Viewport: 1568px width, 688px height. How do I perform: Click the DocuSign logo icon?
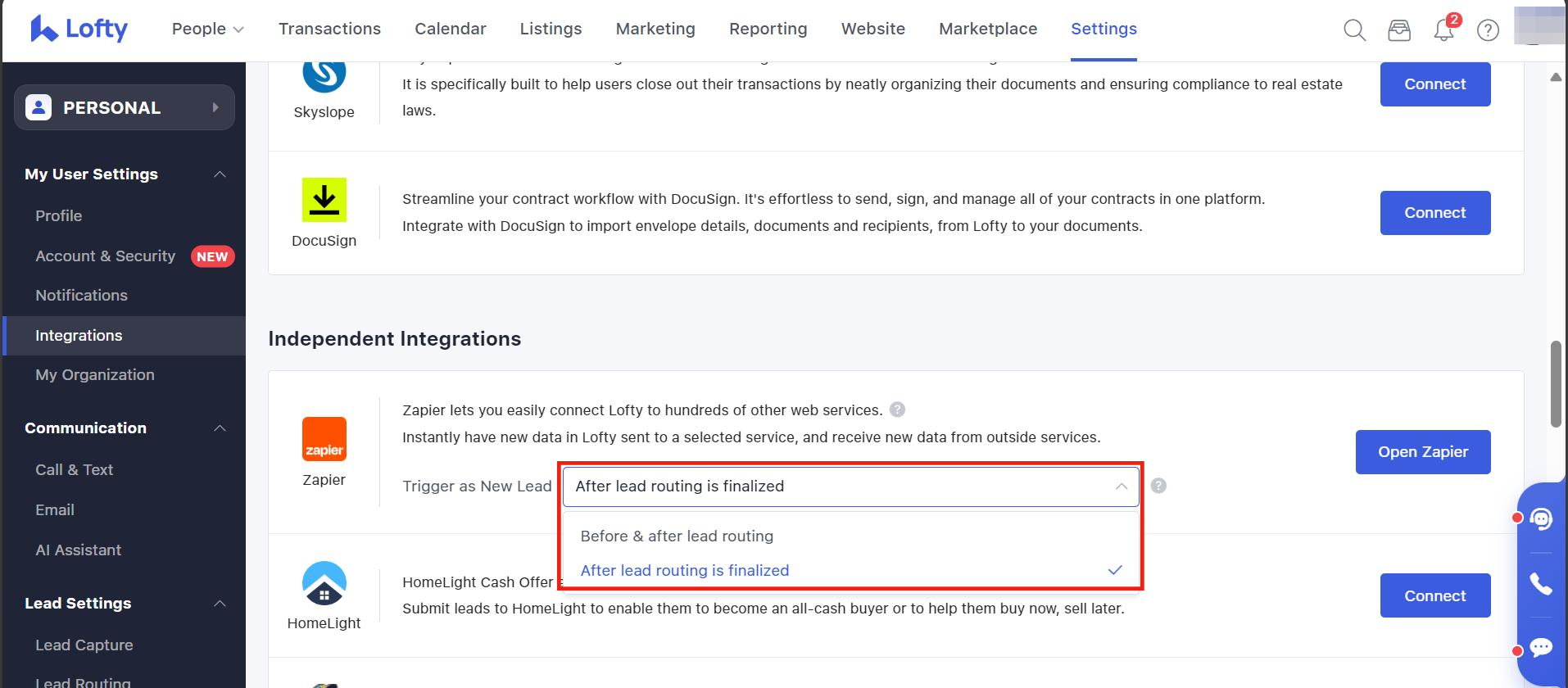(324, 200)
